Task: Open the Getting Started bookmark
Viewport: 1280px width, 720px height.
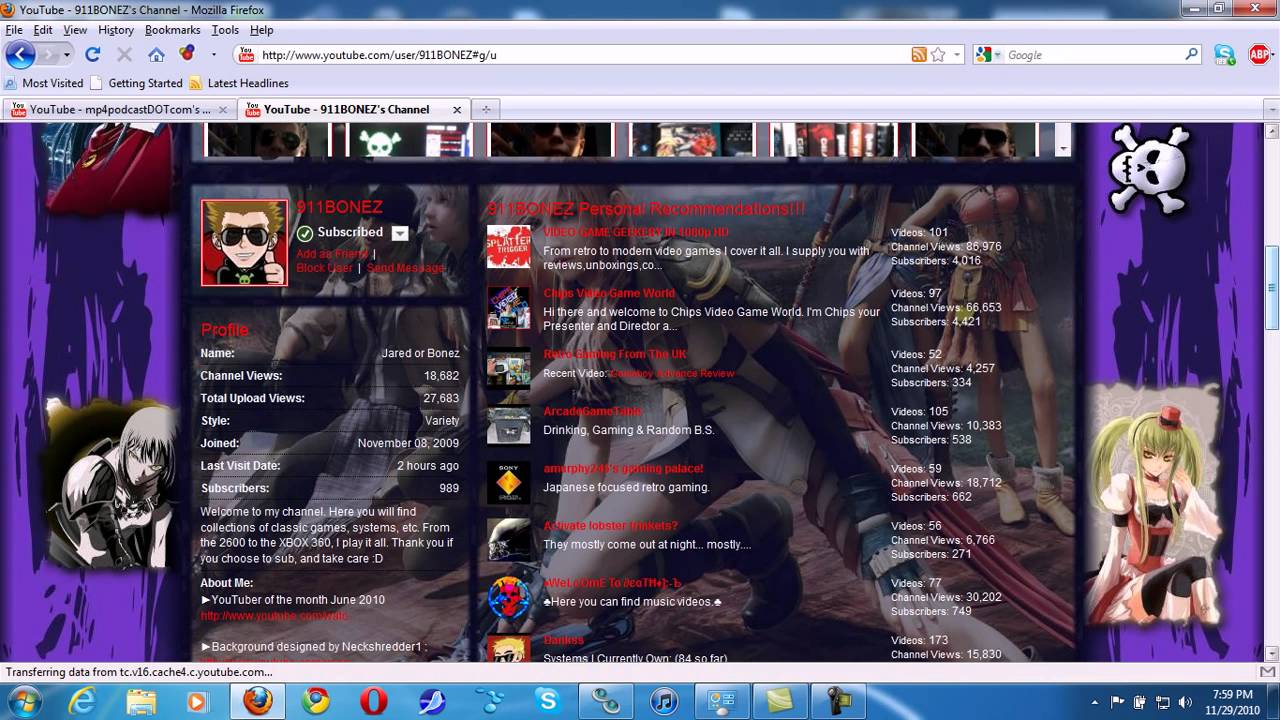Action: (x=136, y=83)
